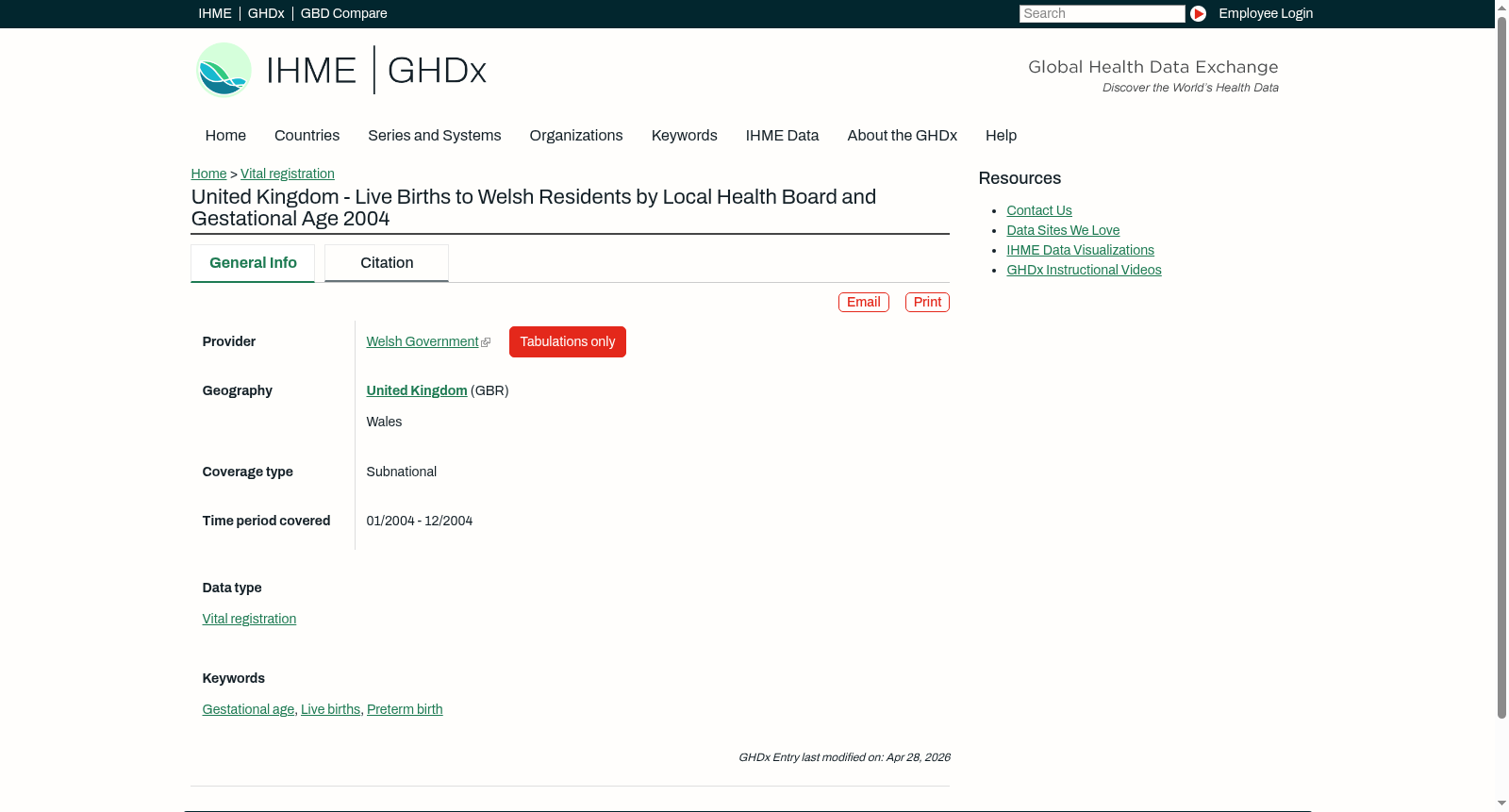This screenshot has height=812, width=1509.
Task: Click the Wales geography text
Action: click(385, 422)
